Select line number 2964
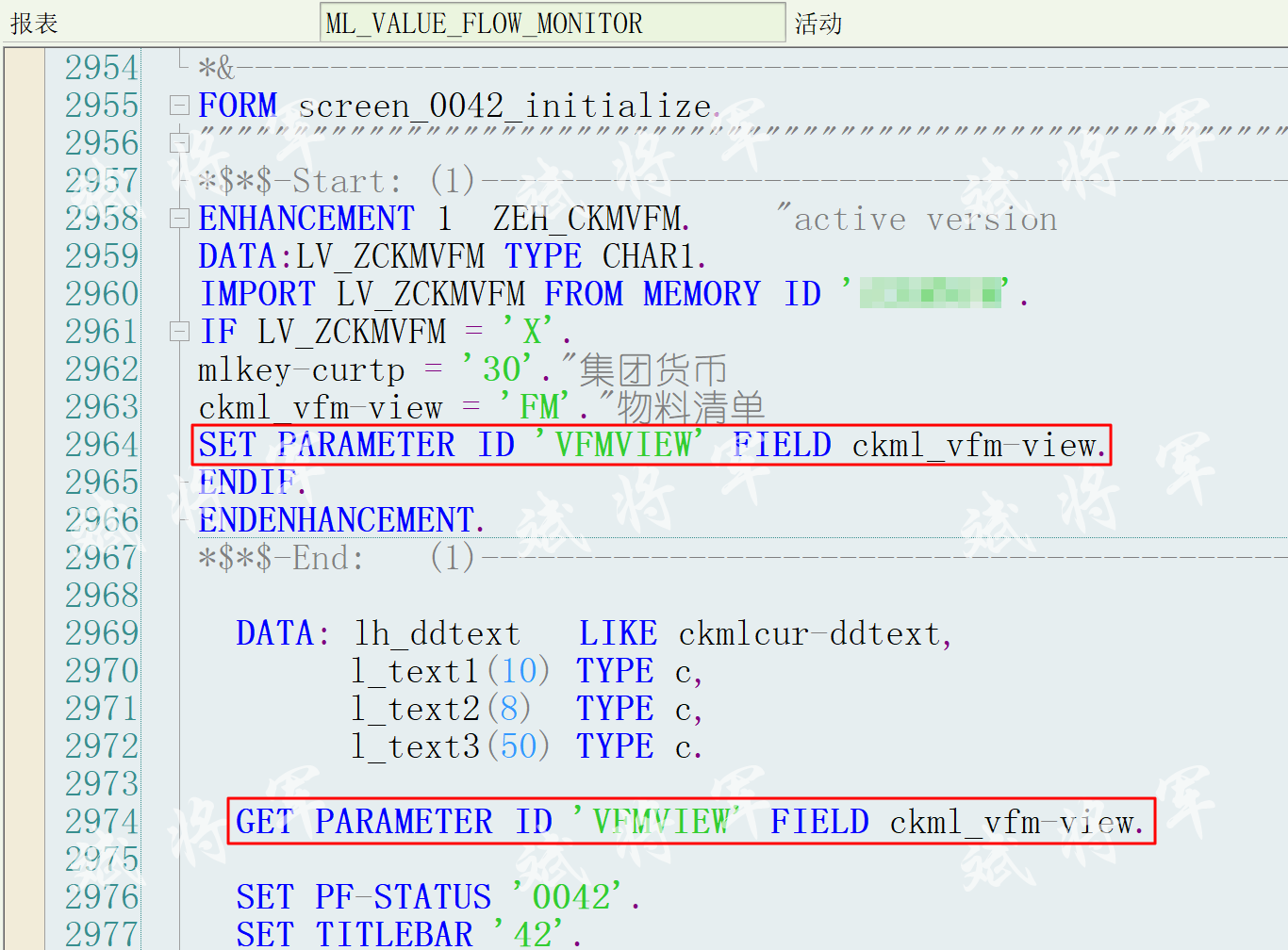The image size is (1288, 950). (x=101, y=445)
